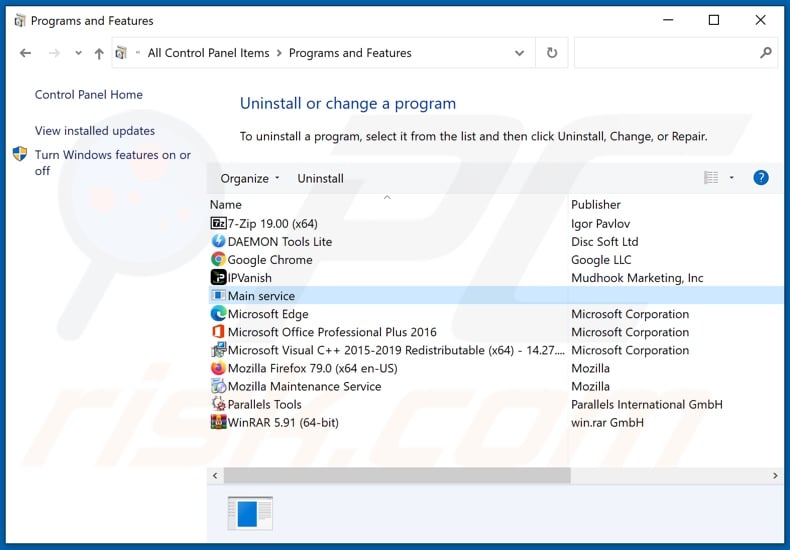Click the Parallels Tools icon
This screenshot has width=790, height=550.
point(218,404)
